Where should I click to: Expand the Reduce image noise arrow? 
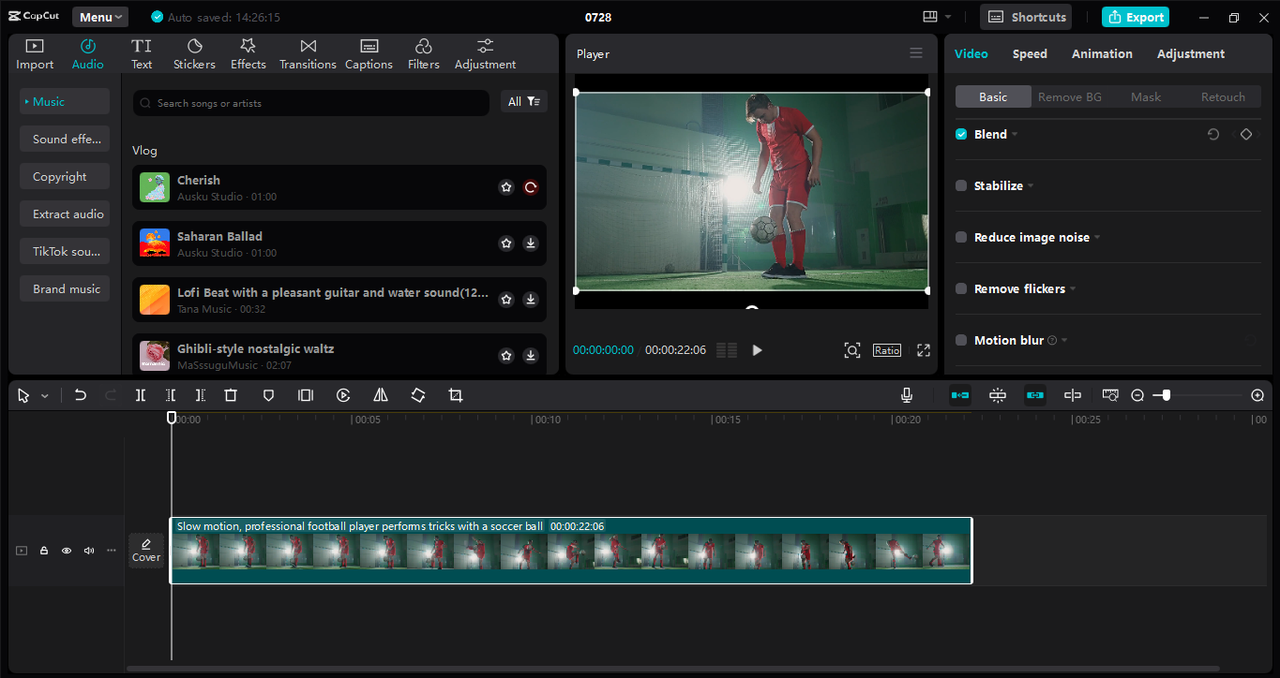1097,238
